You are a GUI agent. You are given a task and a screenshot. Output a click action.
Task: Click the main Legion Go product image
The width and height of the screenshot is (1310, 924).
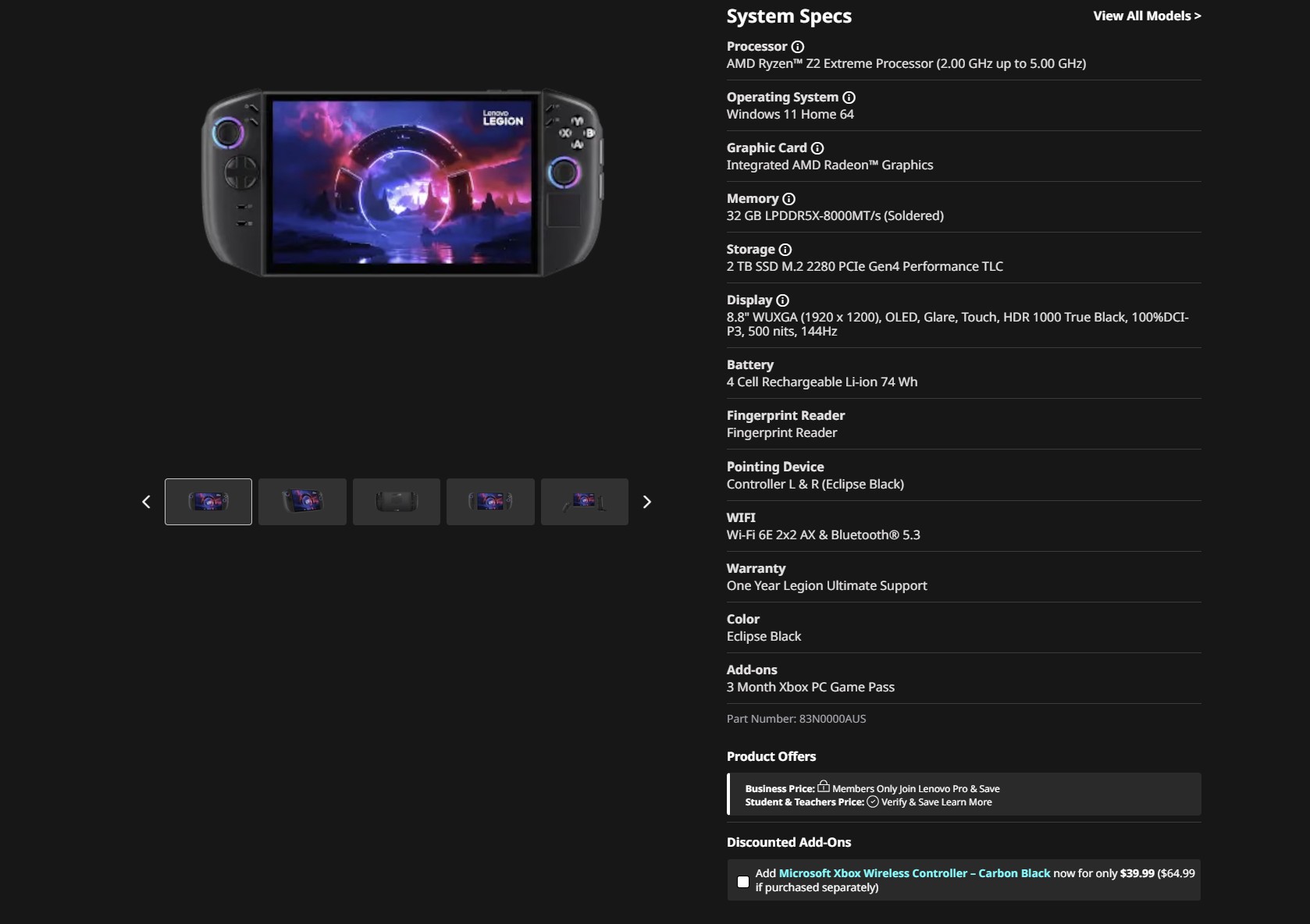point(402,183)
